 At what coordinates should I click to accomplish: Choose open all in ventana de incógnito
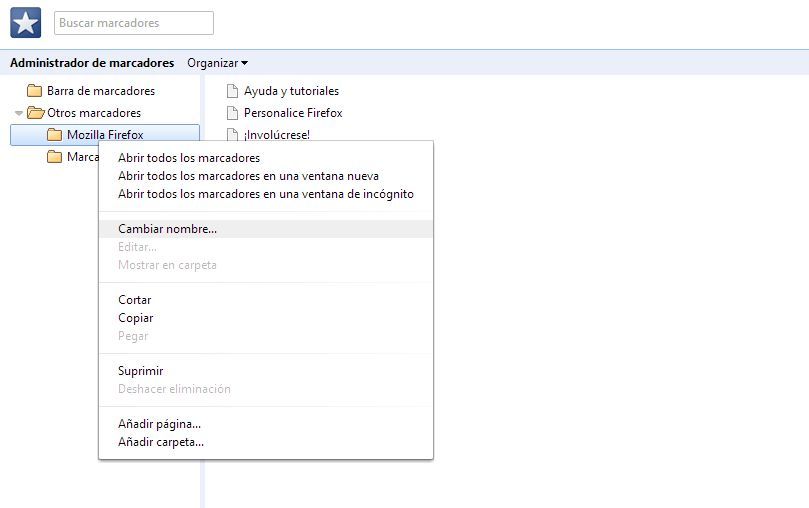pos(266,194)
